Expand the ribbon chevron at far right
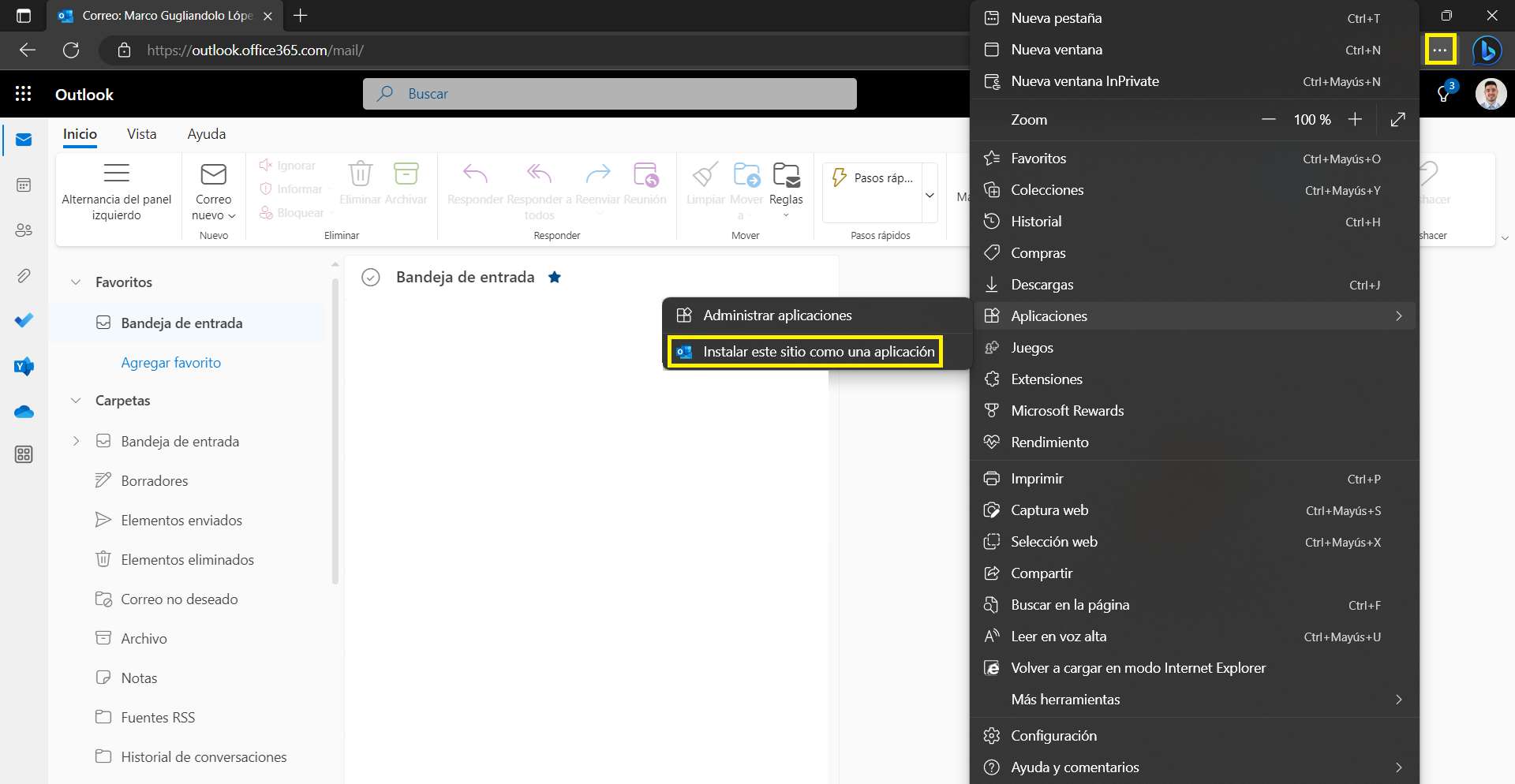This screenshot has width=1515, height=784. [x=1505, y=237]
